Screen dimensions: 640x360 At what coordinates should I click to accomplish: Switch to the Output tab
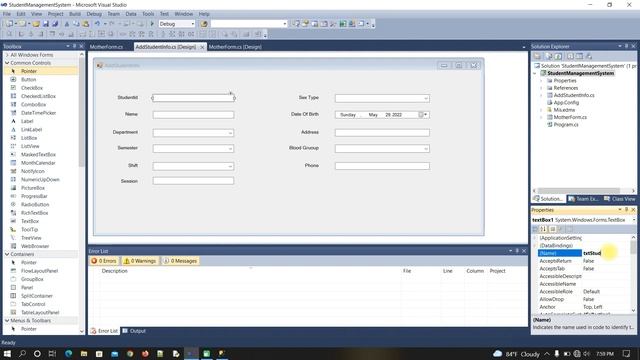(134, 331)
